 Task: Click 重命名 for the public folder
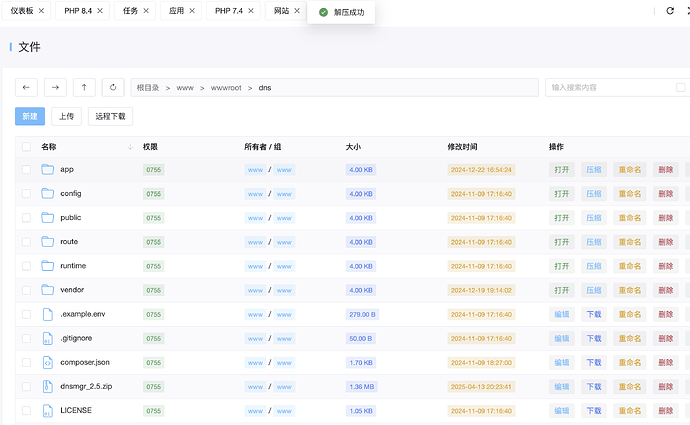point(629,217)
